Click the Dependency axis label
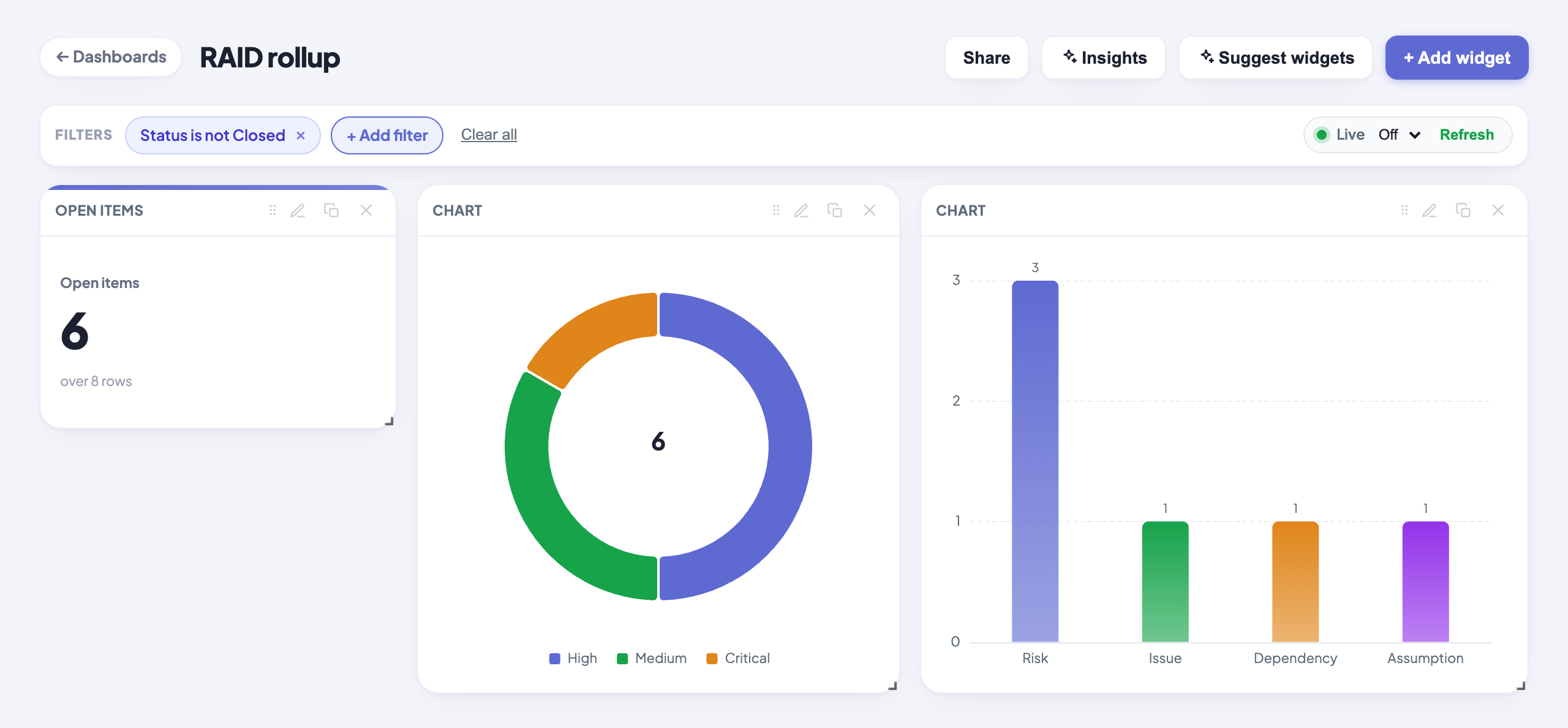 [1295, 658]
